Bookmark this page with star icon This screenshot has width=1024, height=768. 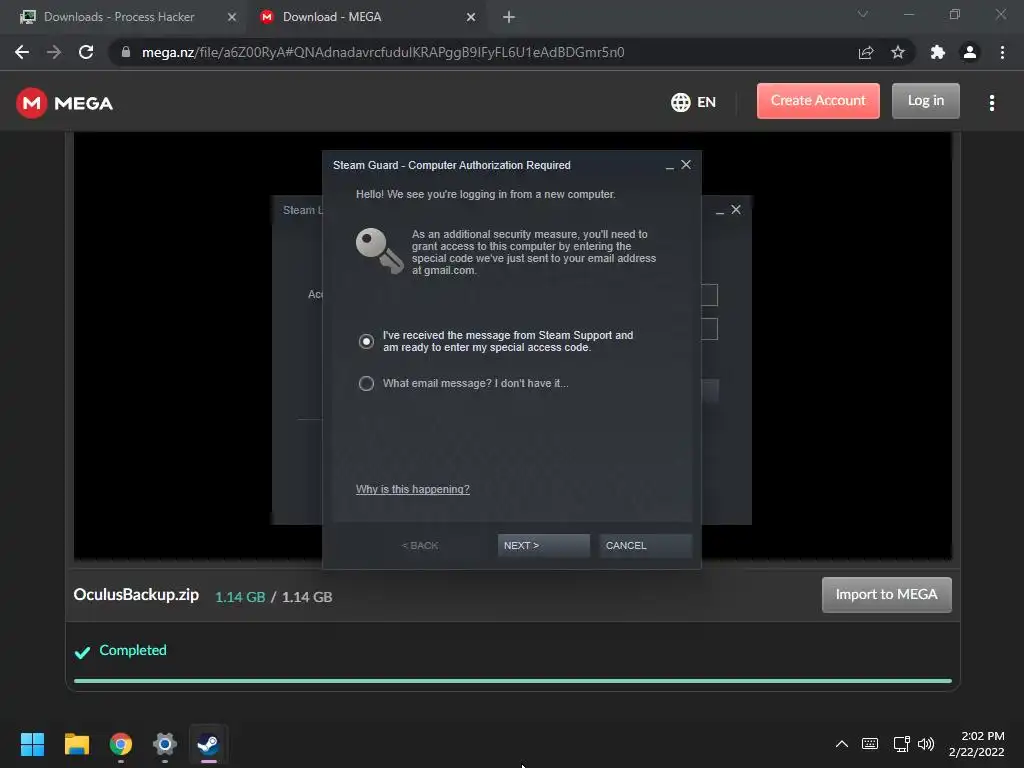click(898, 52)
